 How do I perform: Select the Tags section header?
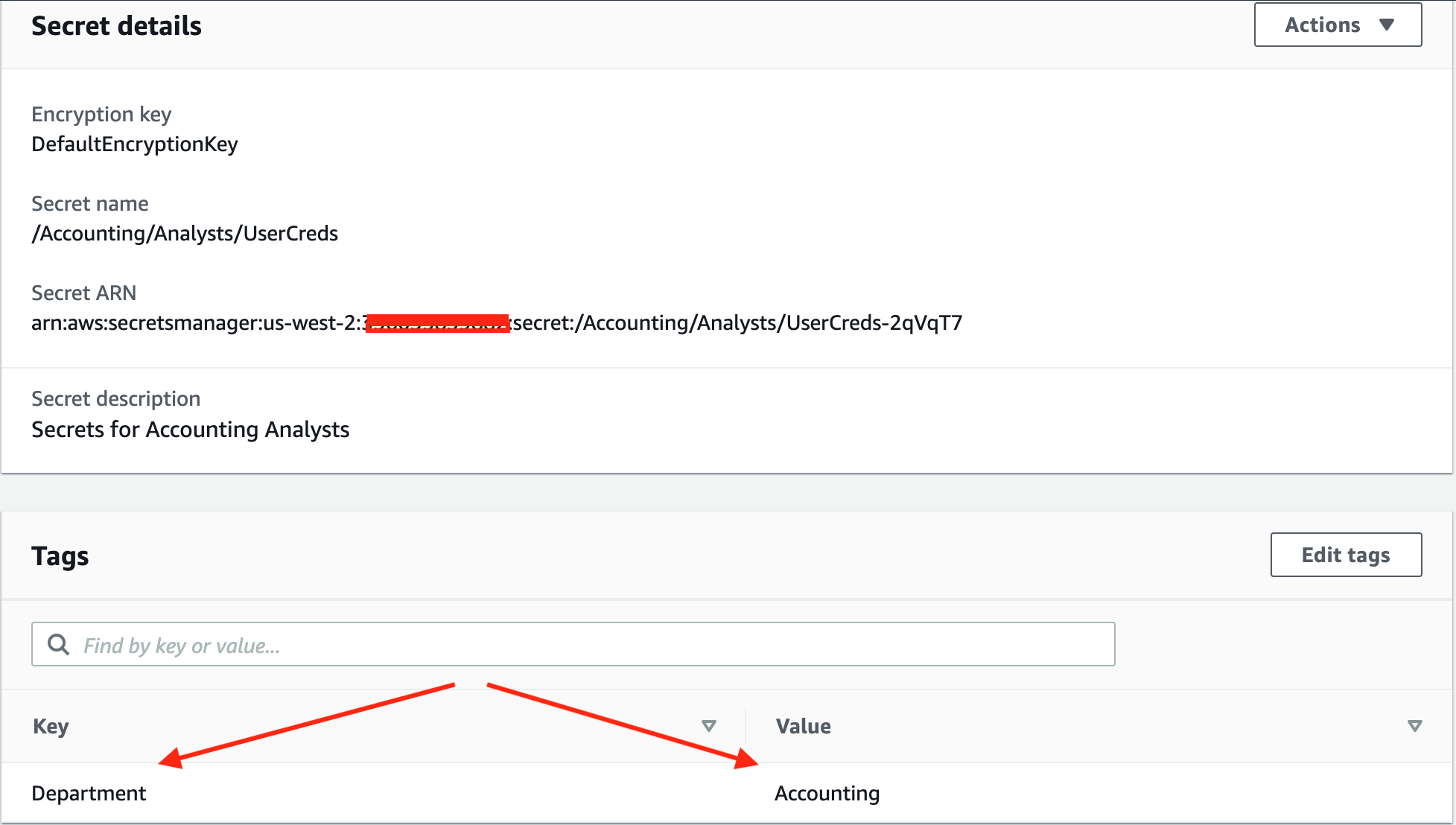pyautogui.click(x=60, y=554)
